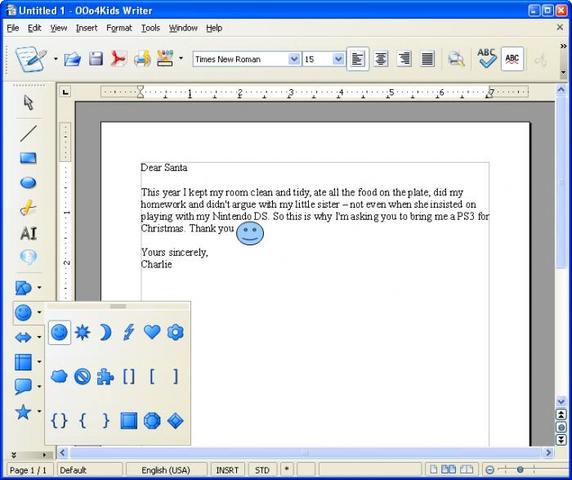Pick the Lightning Bolt symbol shape

click(x=128, y=332)
